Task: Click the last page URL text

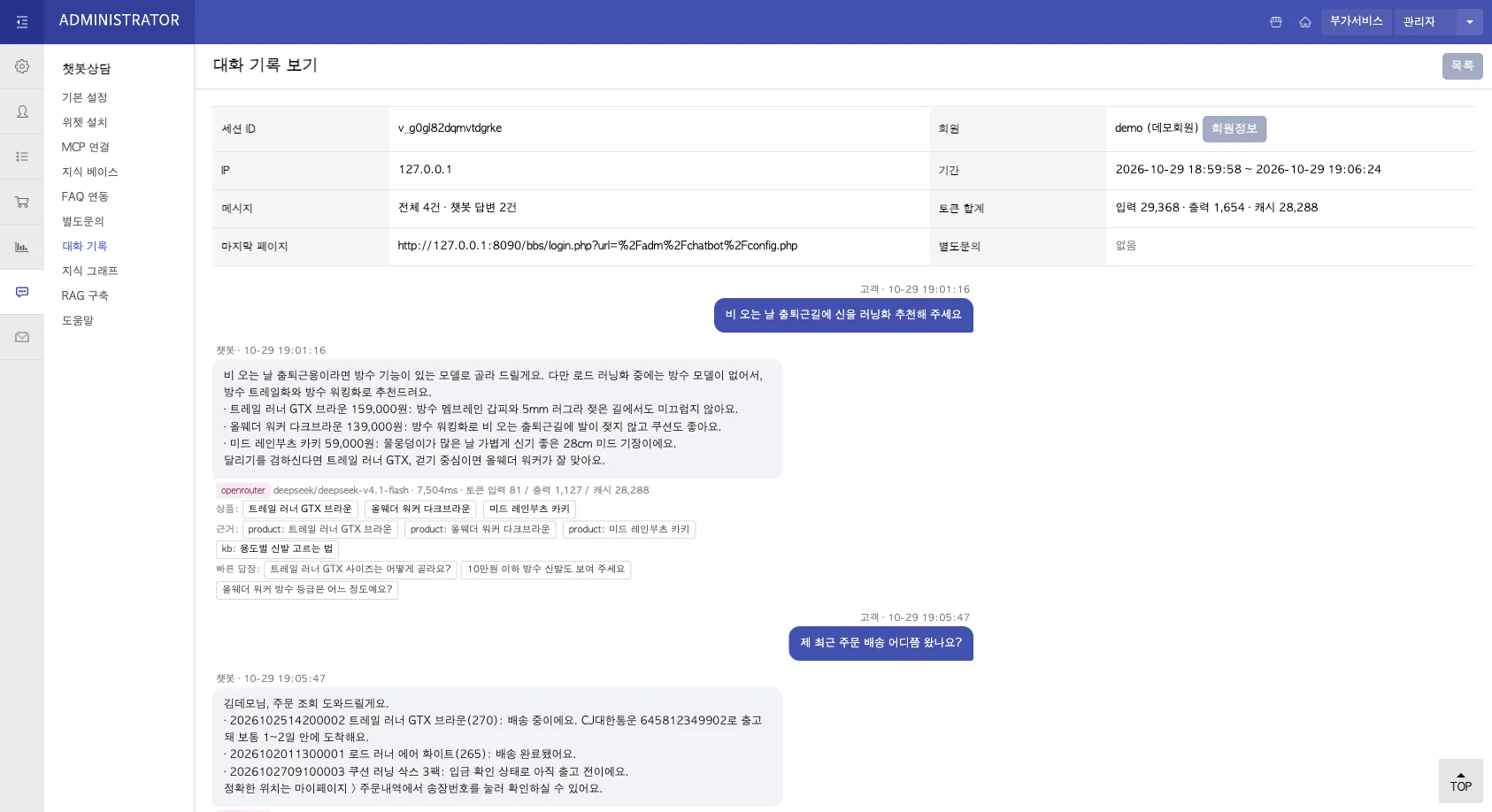Action: pos(597,246)
